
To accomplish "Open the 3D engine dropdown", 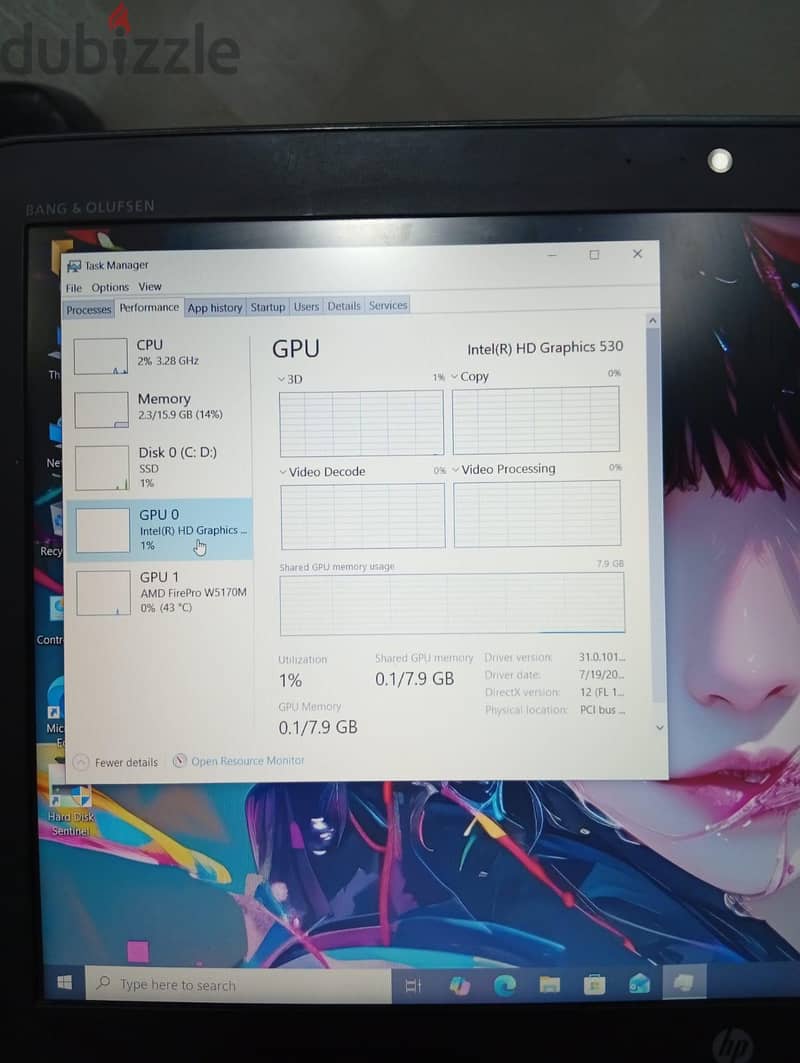I will tap(290, 379).
